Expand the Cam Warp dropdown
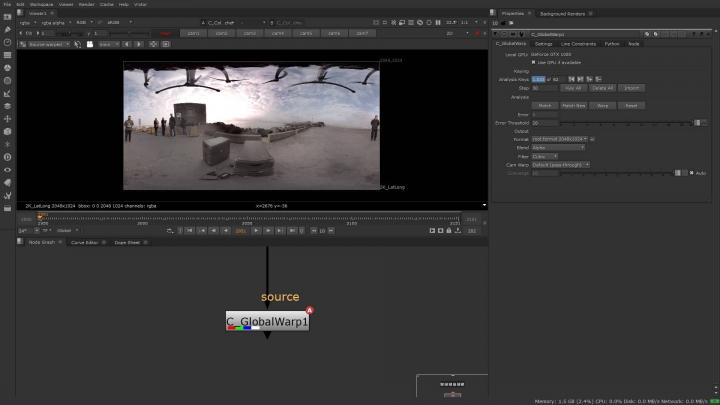The width and height of the screenshot is (720, 405). point(561,164)
